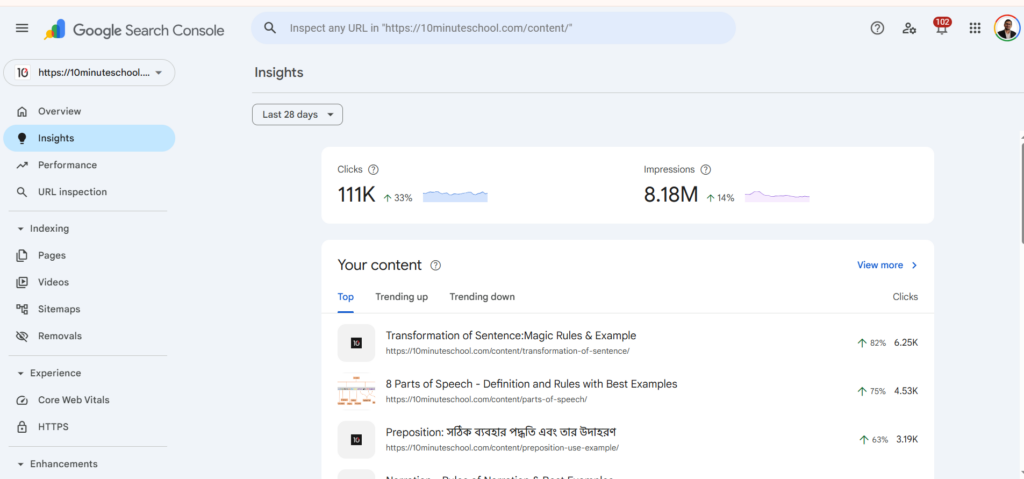The width and height of the screenshot is (1024, 479).
Task: Open notifications bell showing 102
Action: pos(942,27)
